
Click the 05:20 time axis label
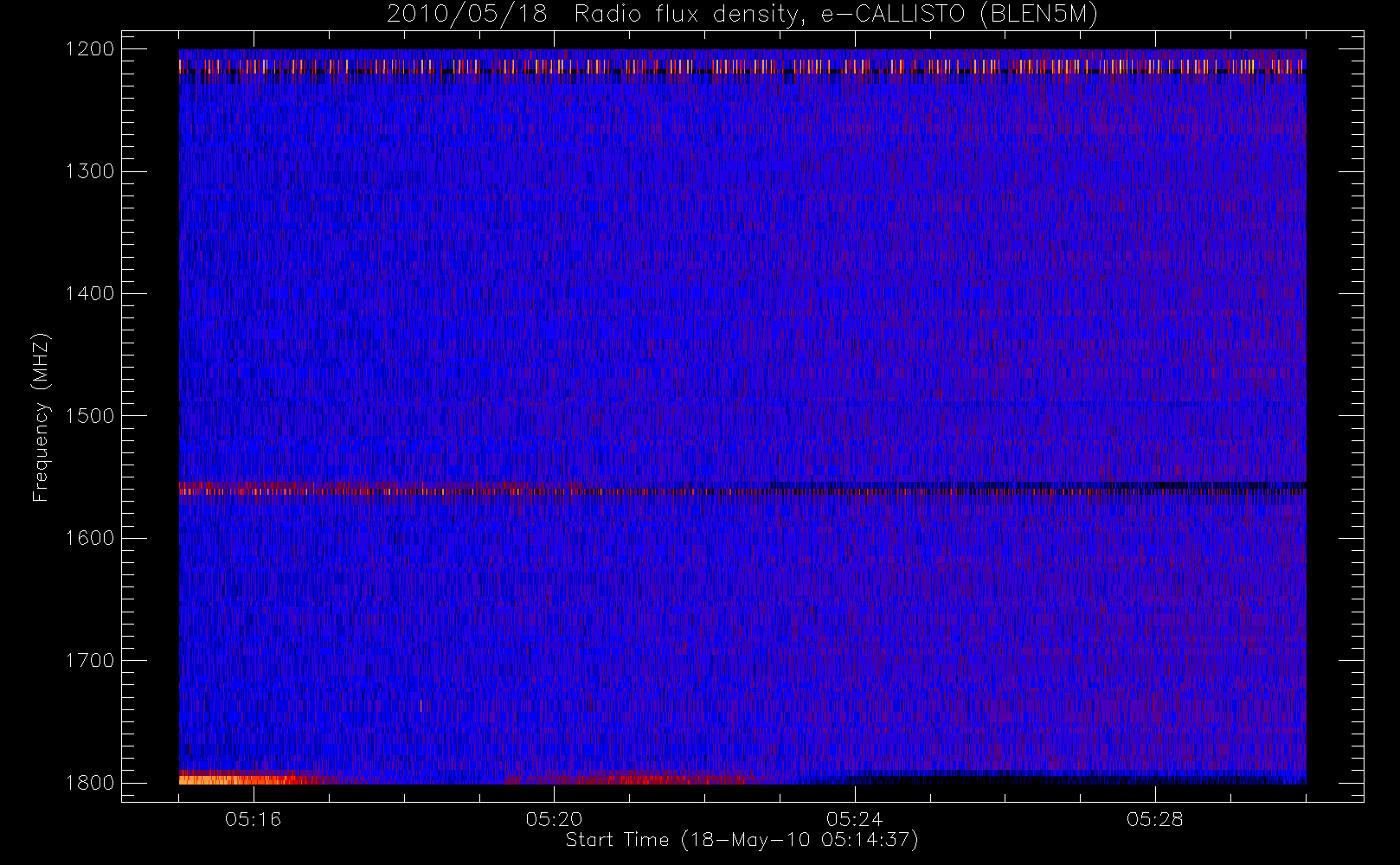pos(554,819)
